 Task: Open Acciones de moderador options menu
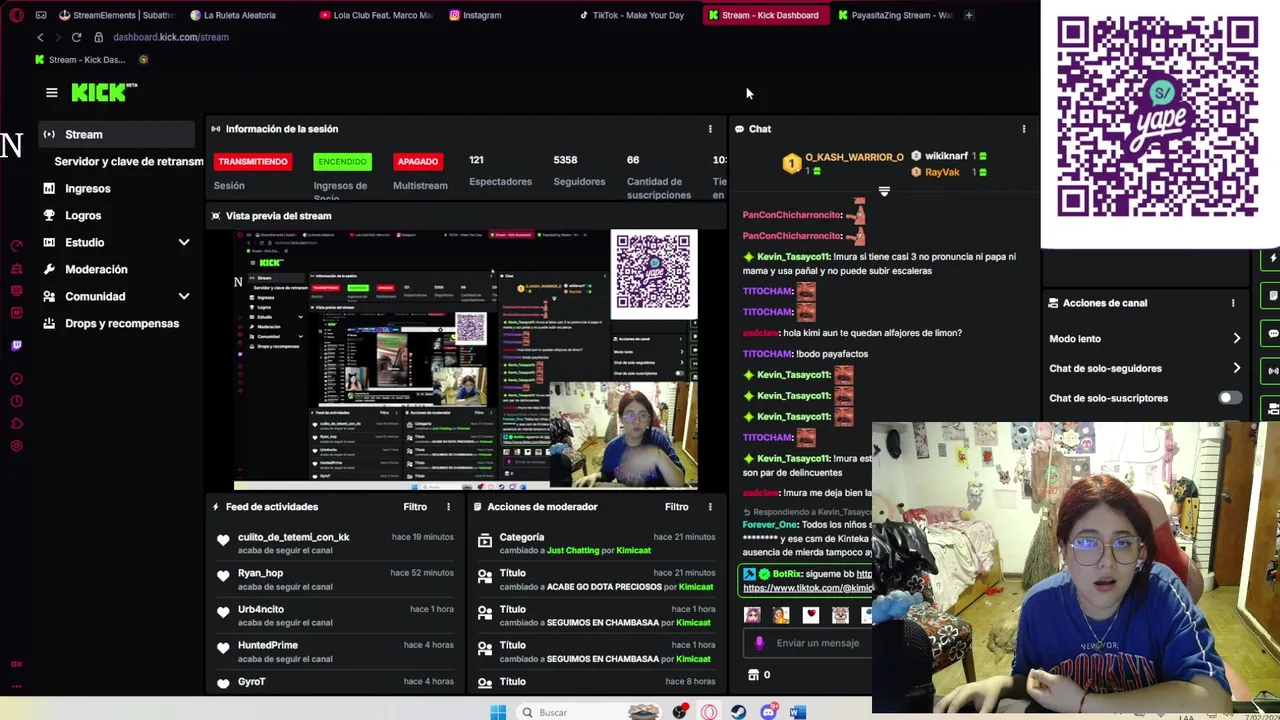(710, 507)
